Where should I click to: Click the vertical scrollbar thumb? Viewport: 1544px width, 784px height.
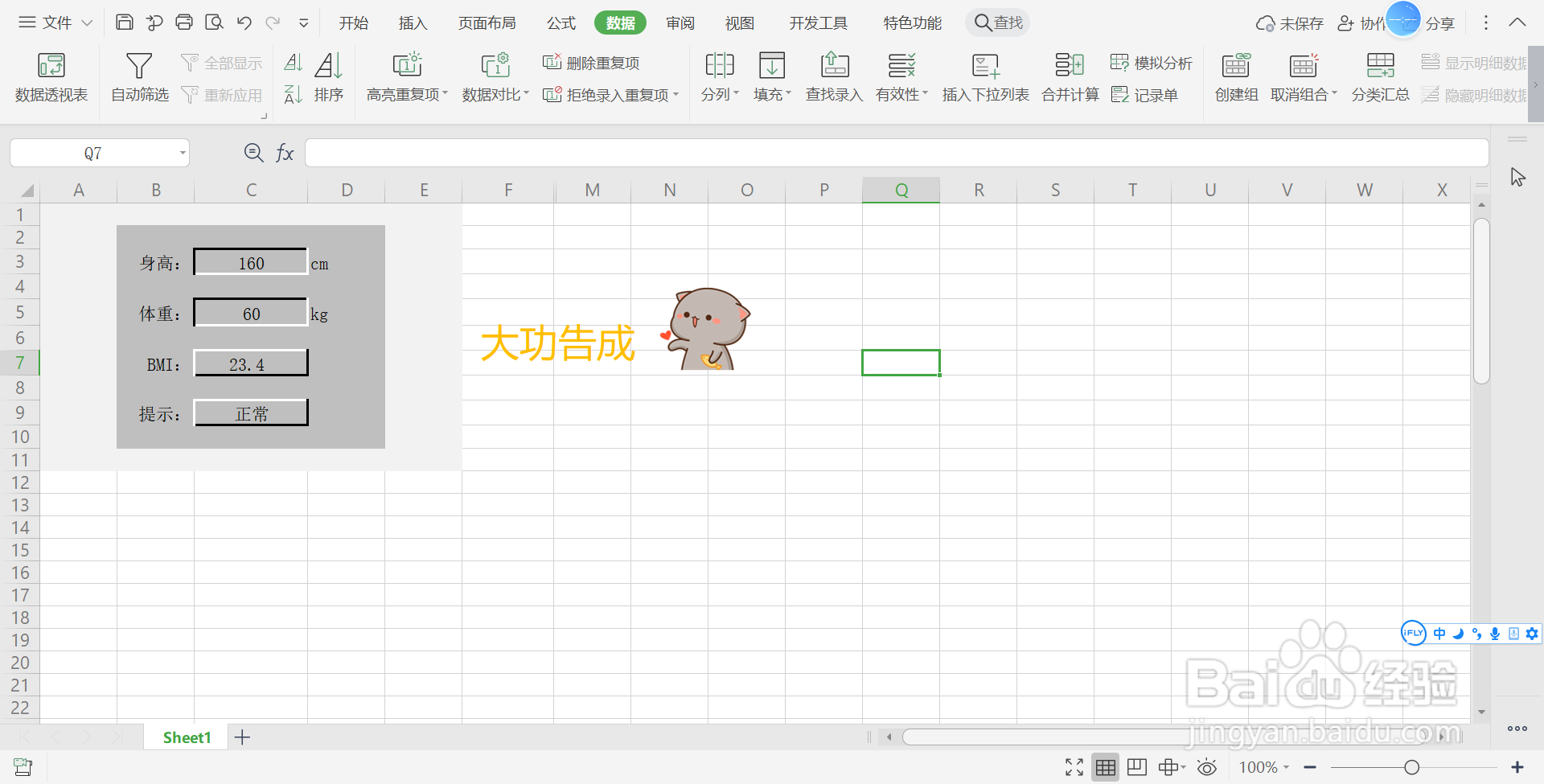point(1481,301)
